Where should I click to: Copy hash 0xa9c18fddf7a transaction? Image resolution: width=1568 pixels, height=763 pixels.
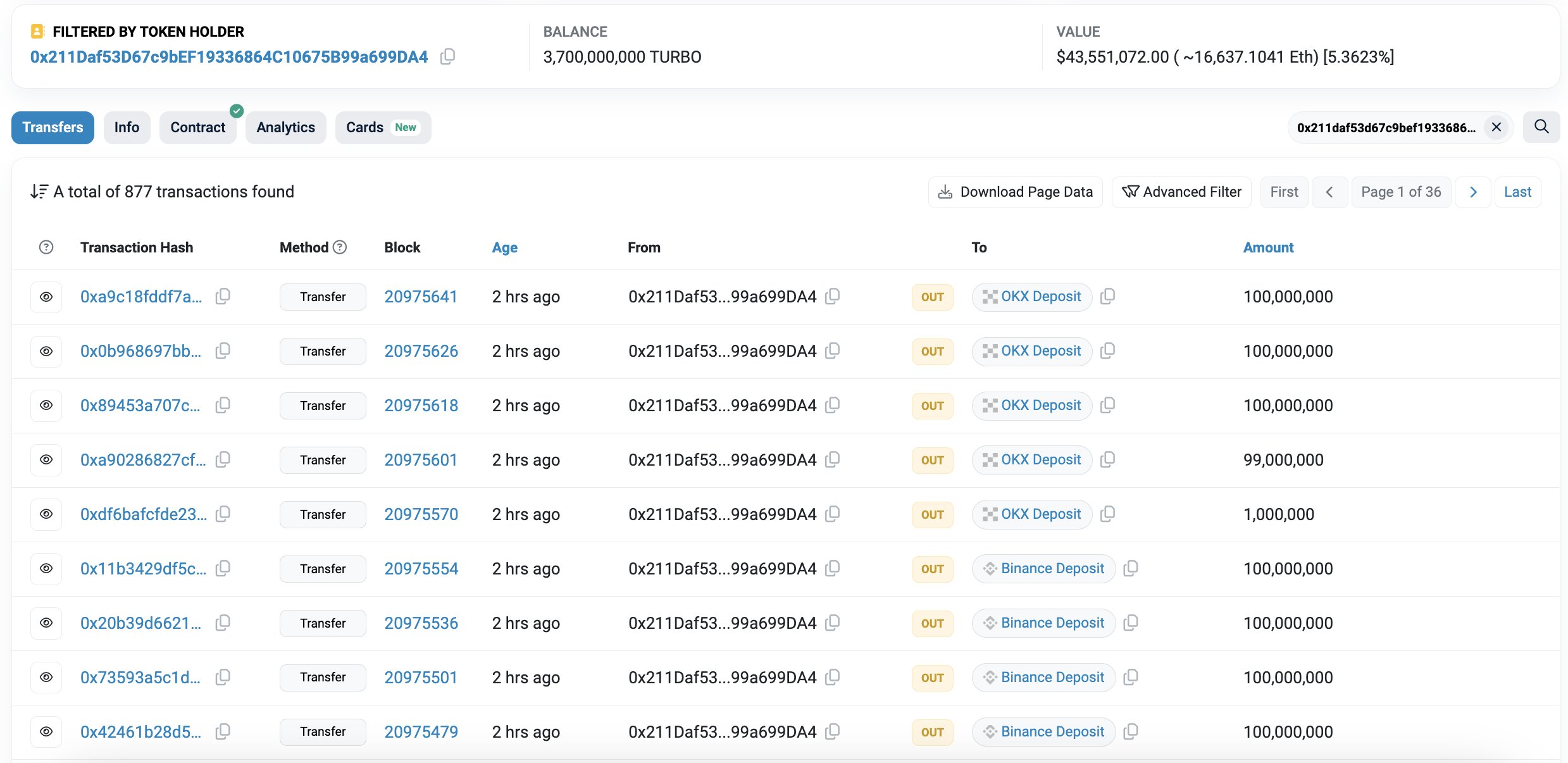223,296
